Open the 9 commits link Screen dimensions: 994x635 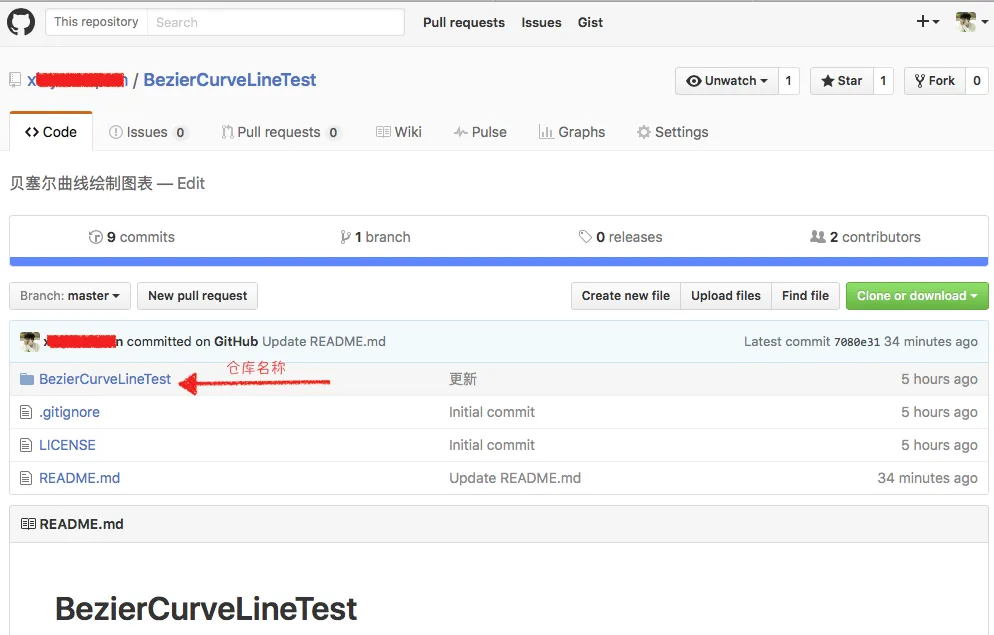tap(132, 237)
